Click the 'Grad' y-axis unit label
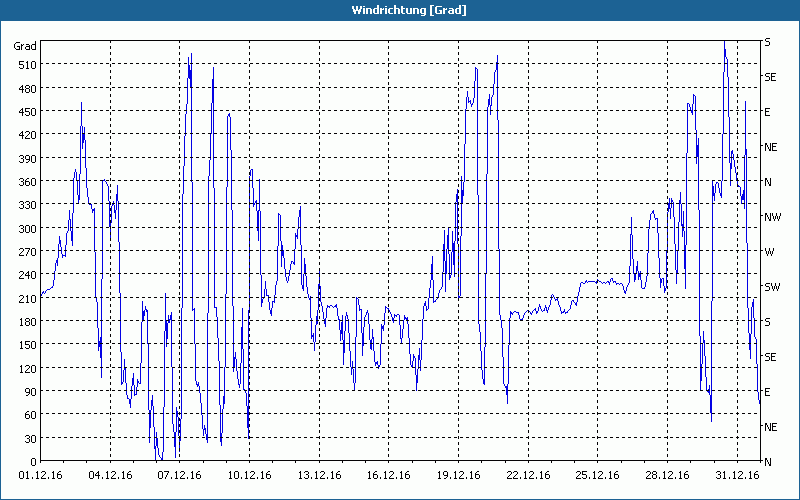Viewport: 800px width, 500px height. 25,46
